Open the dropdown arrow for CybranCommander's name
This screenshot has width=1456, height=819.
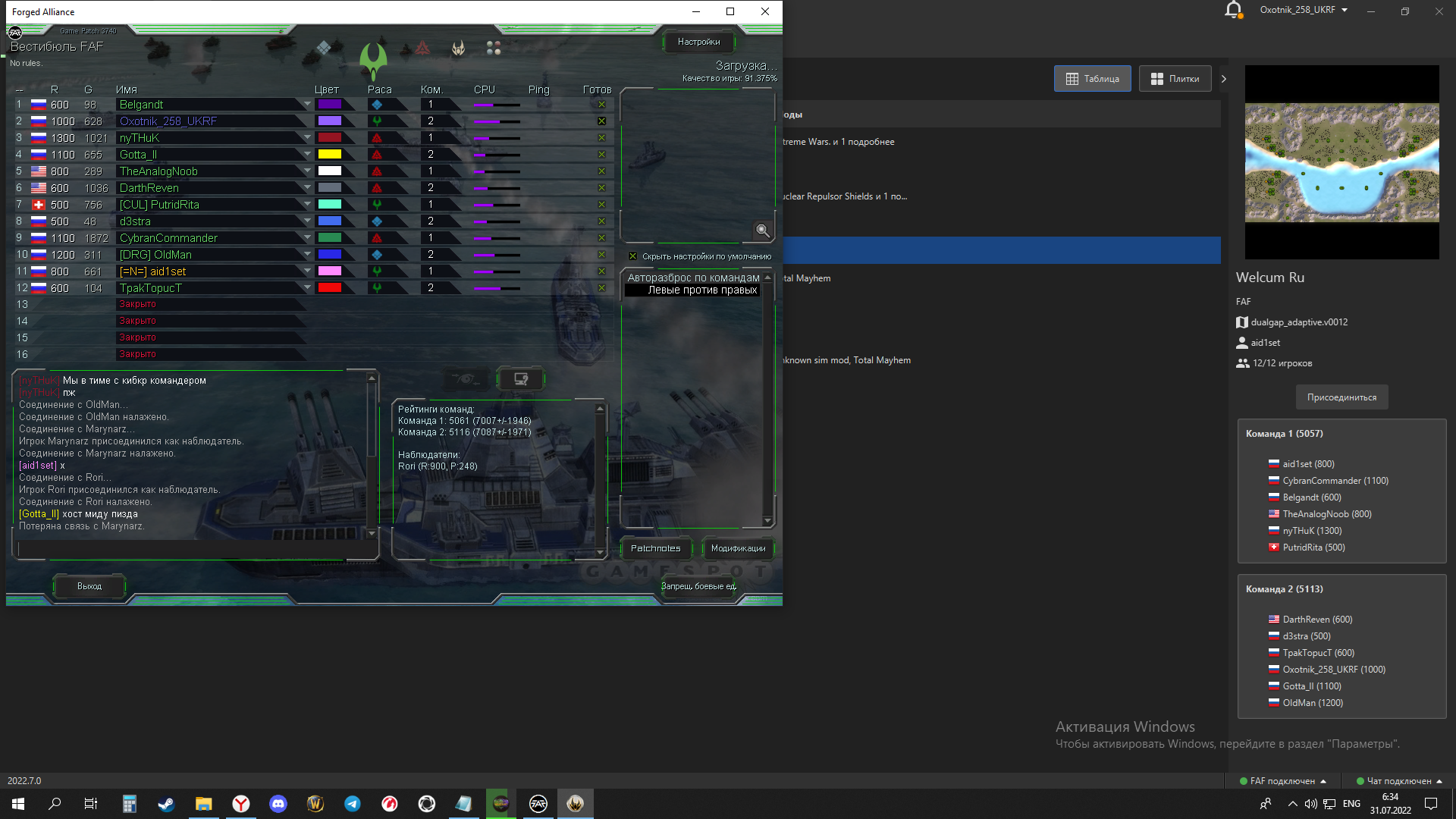[307, 238]
